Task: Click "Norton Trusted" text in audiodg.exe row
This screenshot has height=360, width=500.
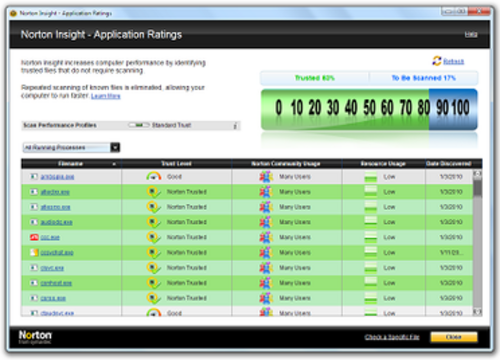Action: [x=187, y=222]
